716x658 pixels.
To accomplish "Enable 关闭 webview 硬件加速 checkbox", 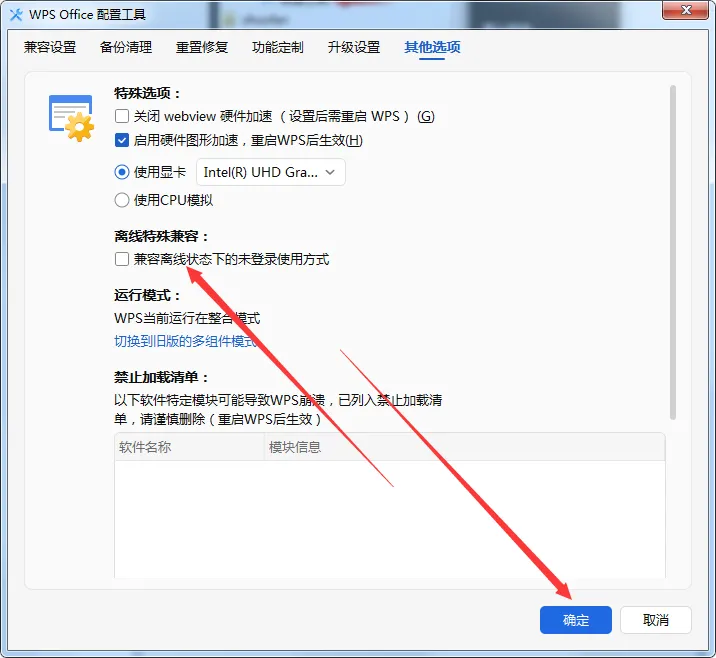I will pos(122,116).
